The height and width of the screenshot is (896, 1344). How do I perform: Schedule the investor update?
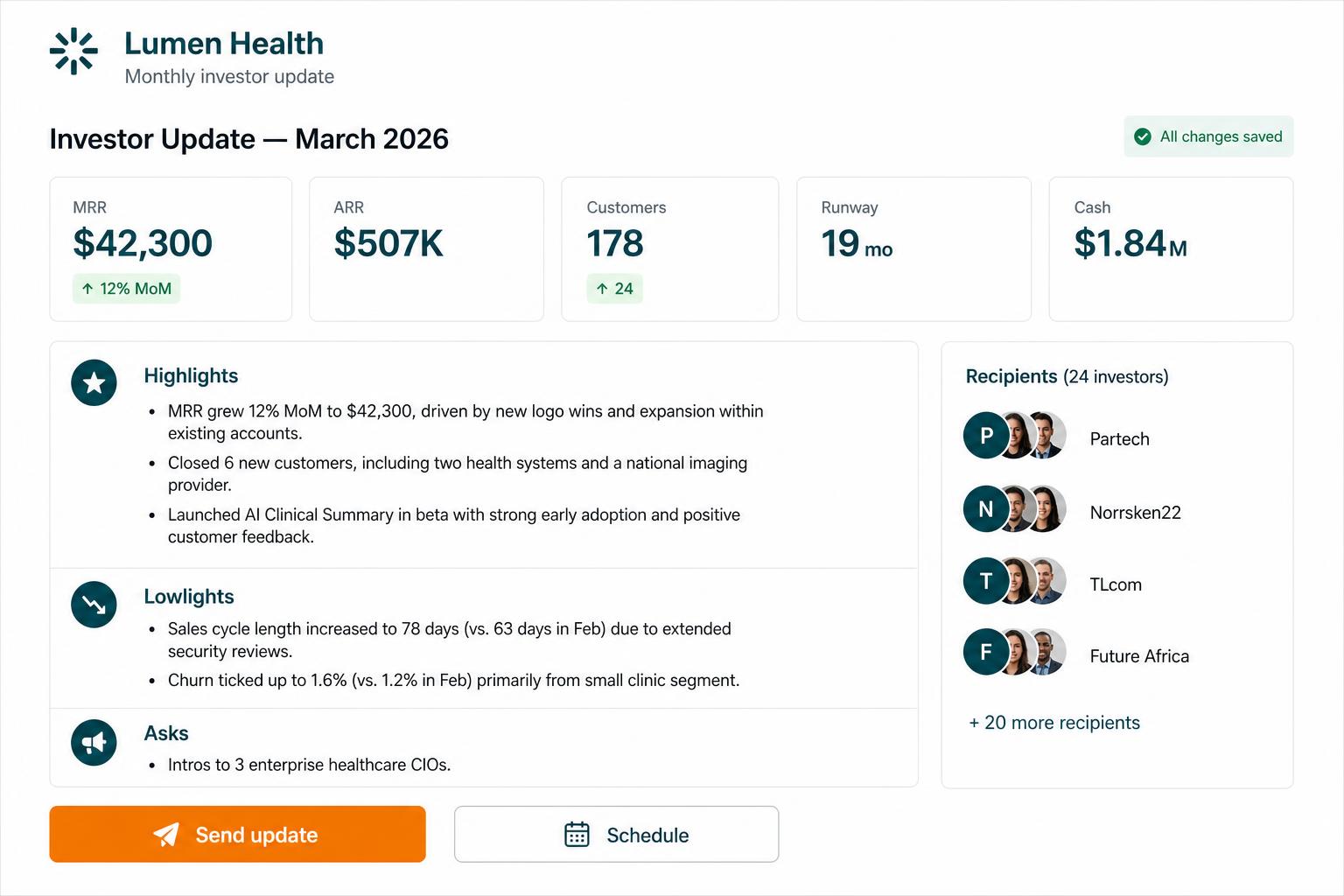coord(616,834)
